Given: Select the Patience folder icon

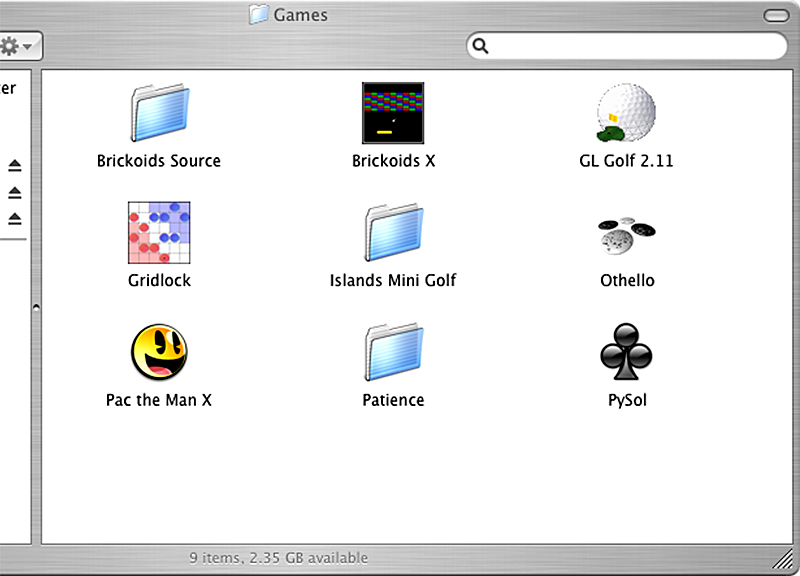Looking at the screenshot, I should coord(393,352).
